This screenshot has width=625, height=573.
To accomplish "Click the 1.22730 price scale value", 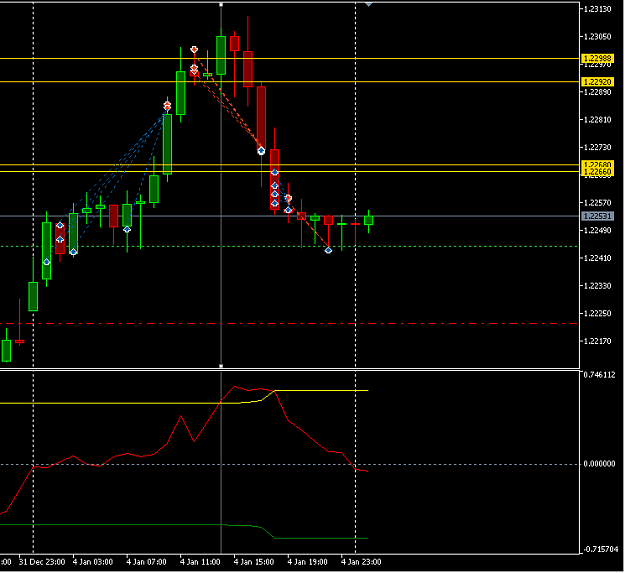I will pyautogui.click(x=597, y=147).
